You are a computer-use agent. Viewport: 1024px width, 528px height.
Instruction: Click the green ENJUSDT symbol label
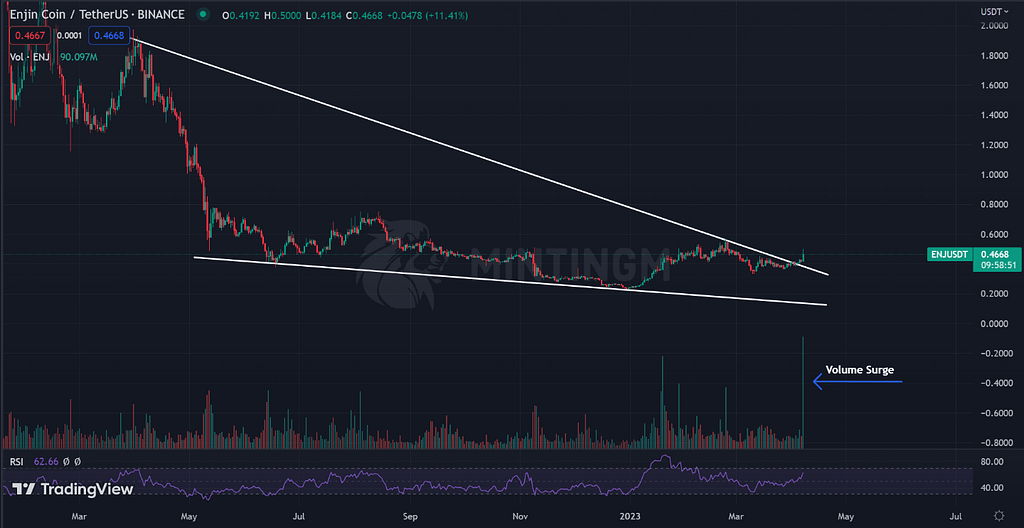coord(948,255)
